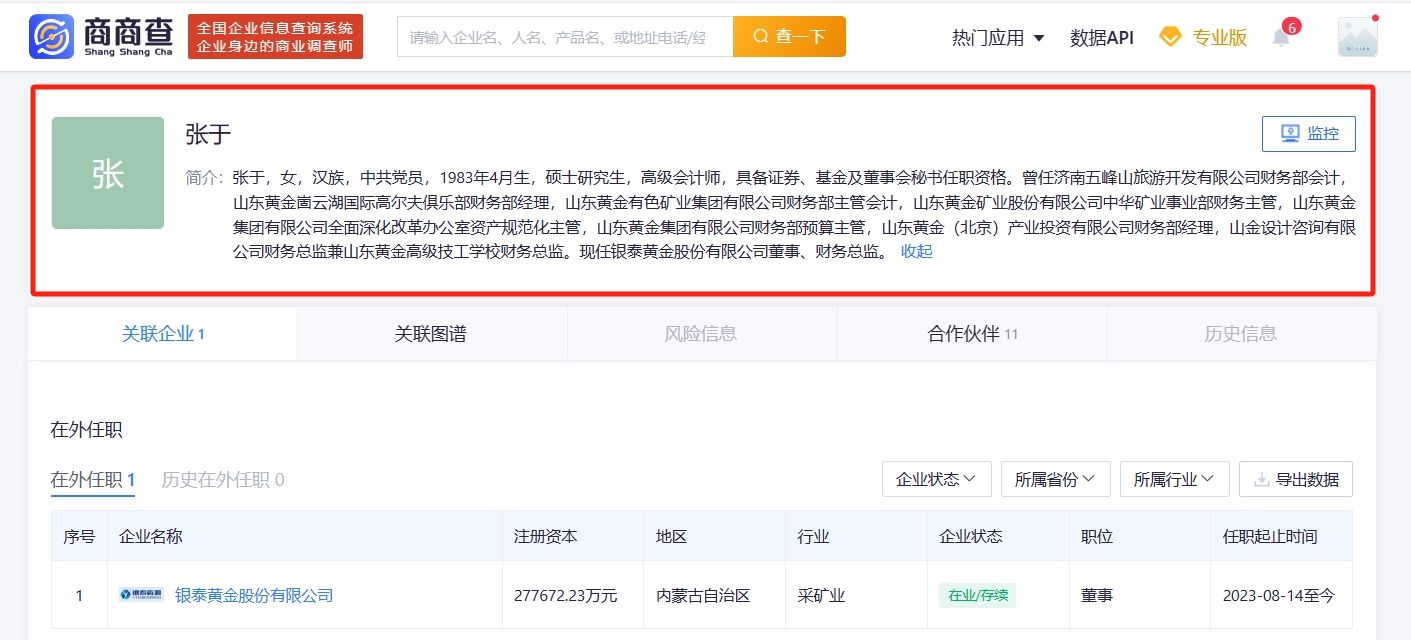Click the 2023-08-14至今 date cell
Viewport: 1411px width, 640px height.
pos(1278,595)
